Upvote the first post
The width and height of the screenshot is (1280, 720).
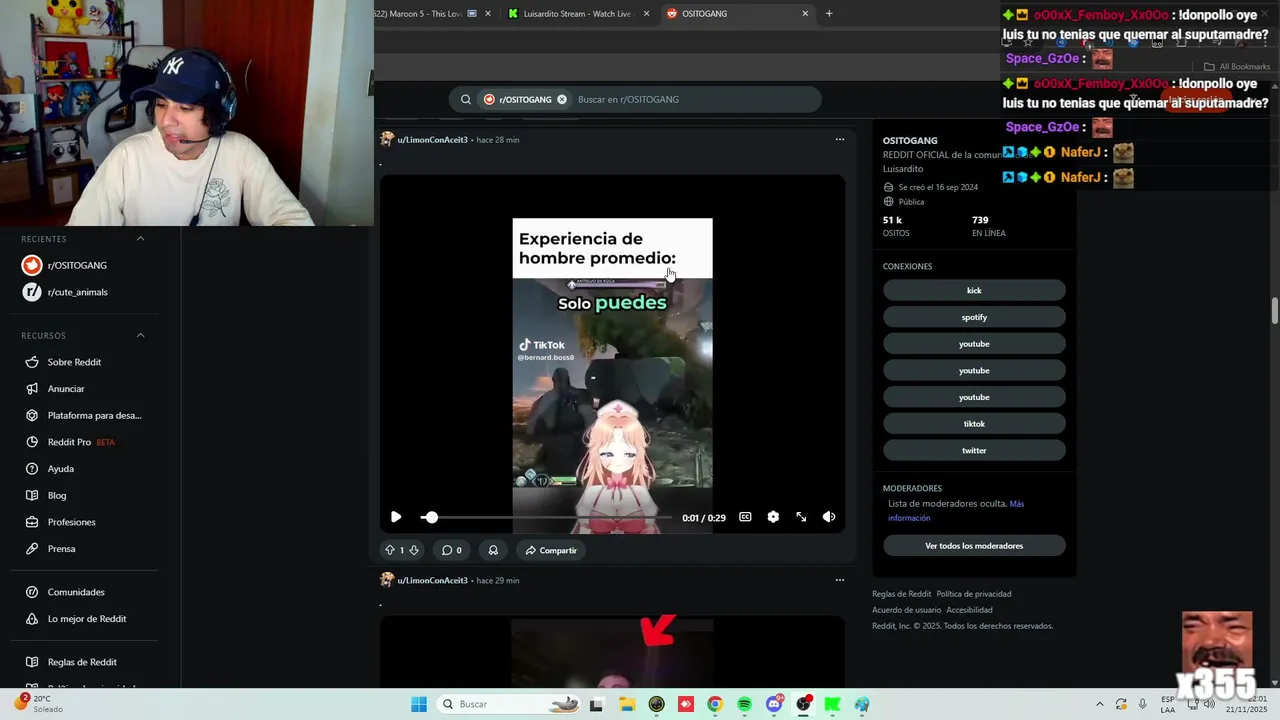point(390,550)
